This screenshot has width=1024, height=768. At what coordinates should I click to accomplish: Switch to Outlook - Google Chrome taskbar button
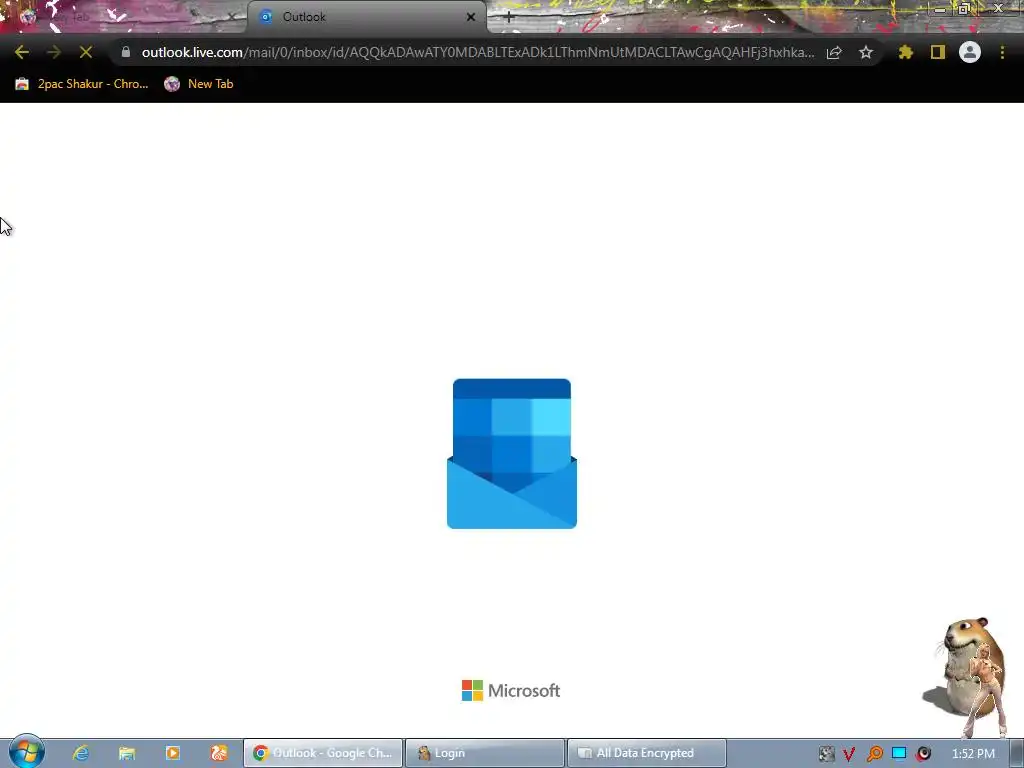point(323,753)
